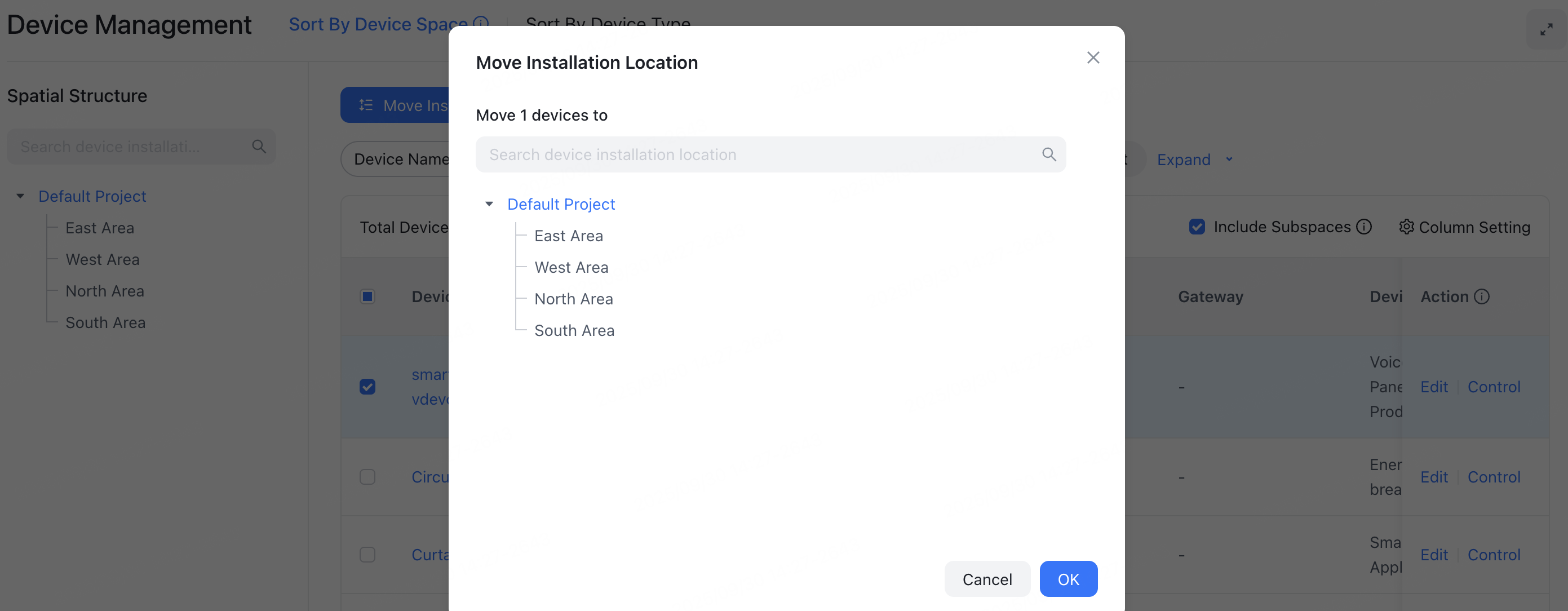Uncheck the Include Subspaces checkbox
The width and height of the screenshot is (1568, 611).
[1196, 227]
